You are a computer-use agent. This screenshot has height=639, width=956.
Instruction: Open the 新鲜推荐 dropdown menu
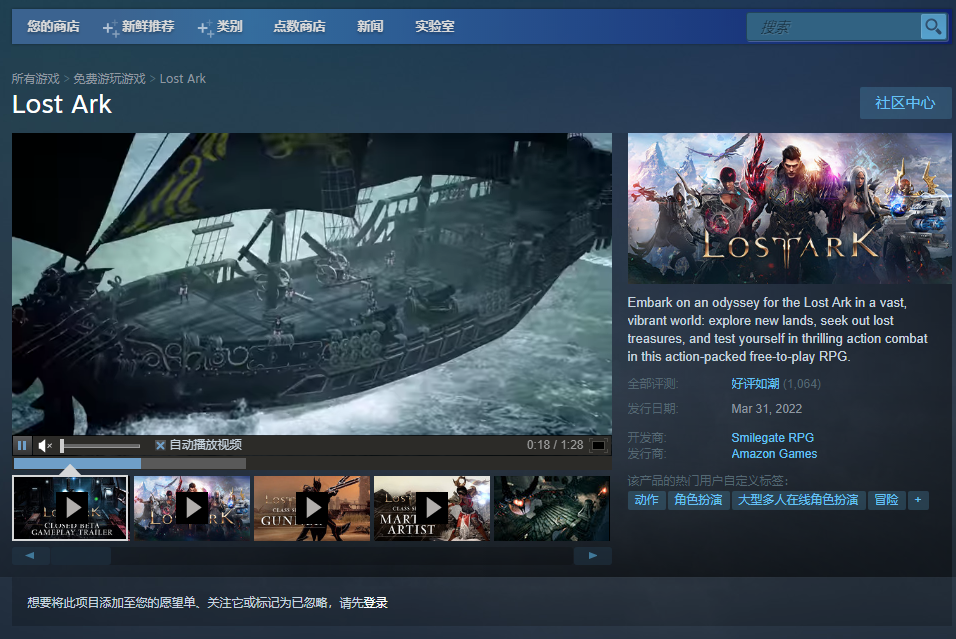[139, 26]
